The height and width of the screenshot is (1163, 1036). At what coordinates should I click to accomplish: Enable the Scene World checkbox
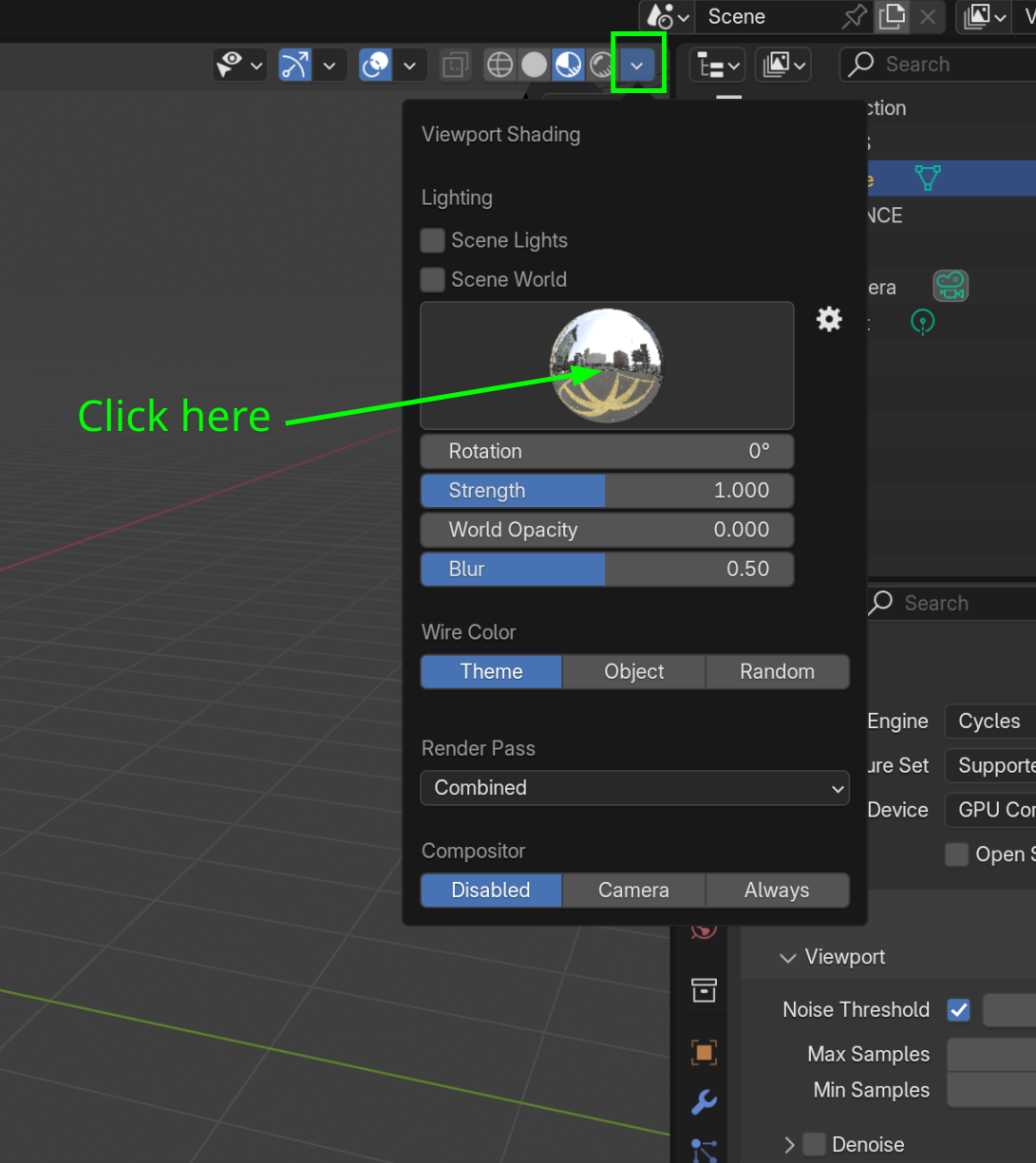(432, 279)
